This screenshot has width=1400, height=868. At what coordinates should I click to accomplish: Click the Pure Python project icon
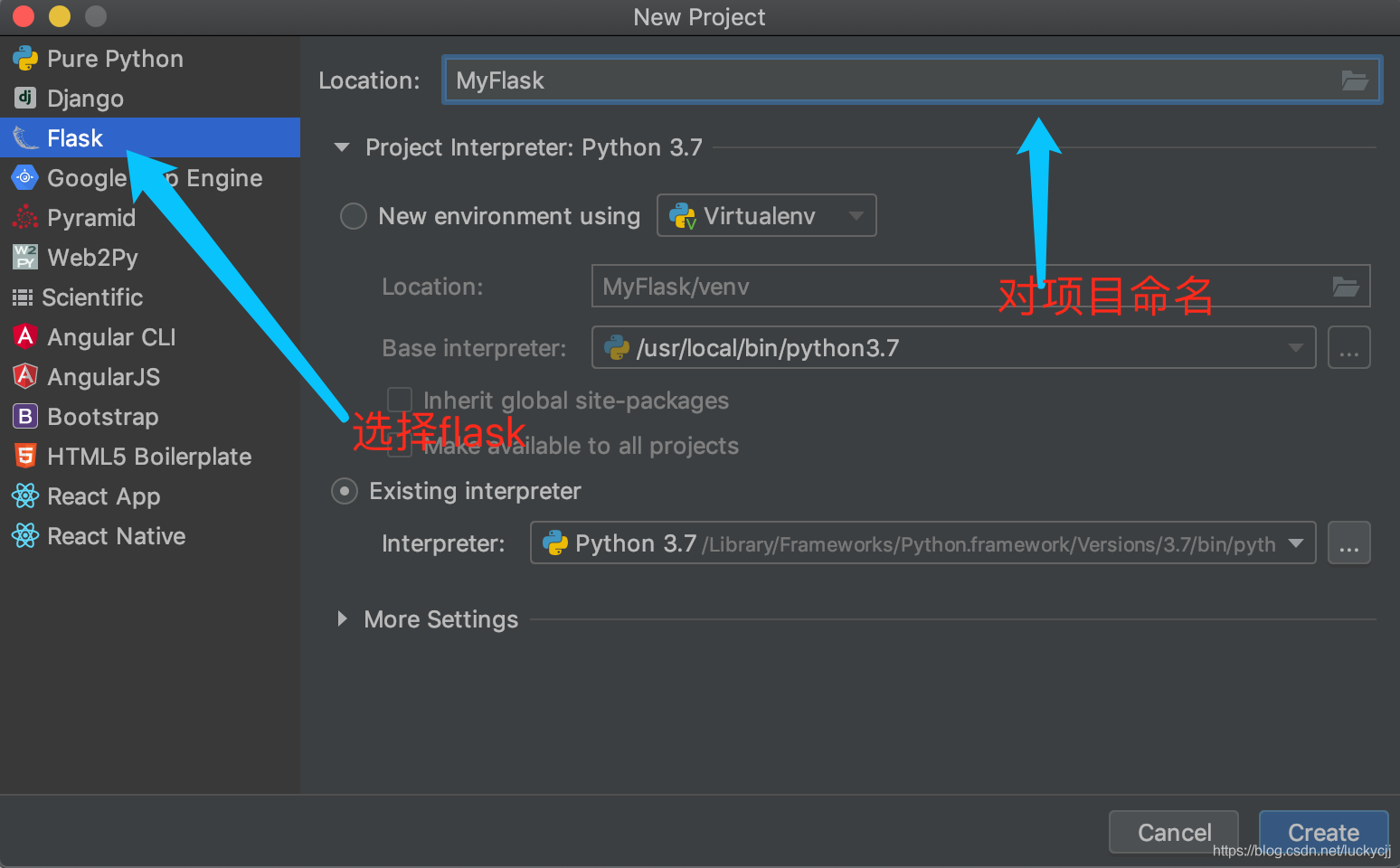coord(25,59)
